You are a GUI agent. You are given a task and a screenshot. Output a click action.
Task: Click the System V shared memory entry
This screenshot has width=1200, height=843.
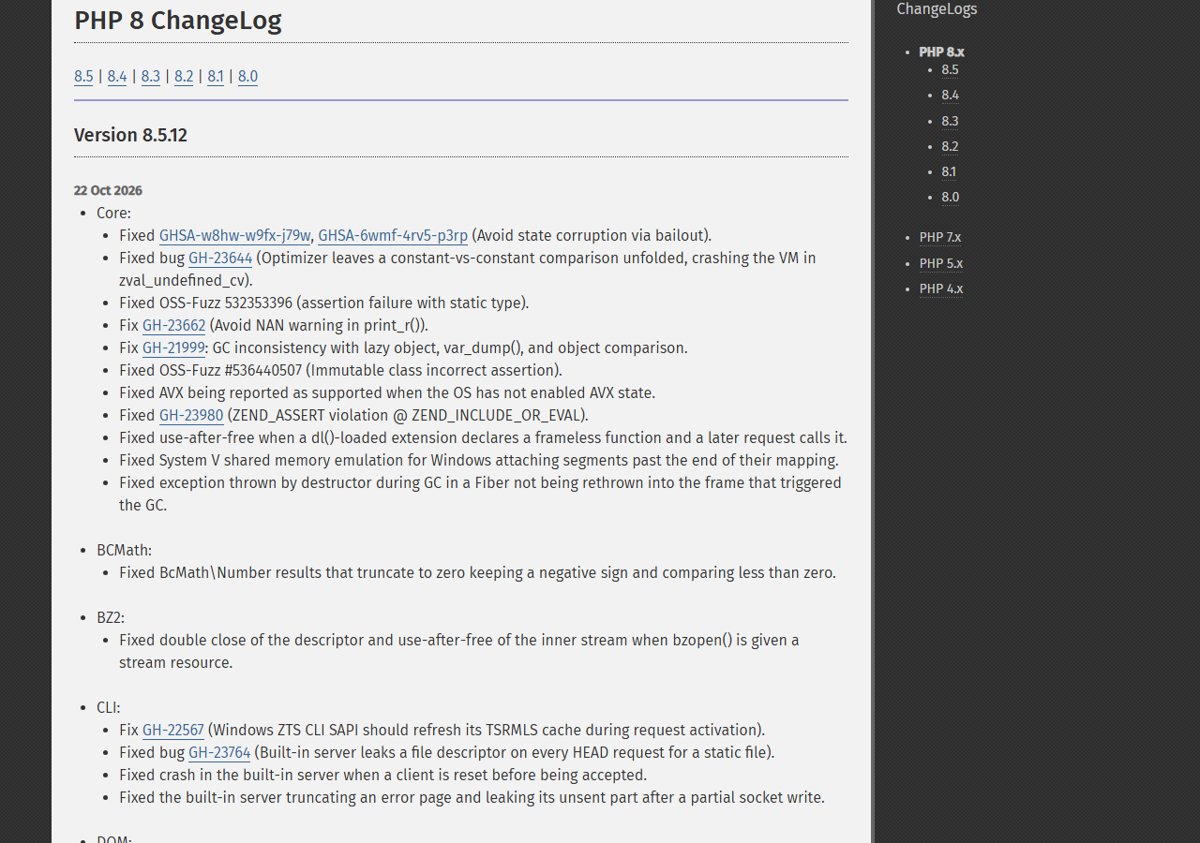[x=479, y=460]
